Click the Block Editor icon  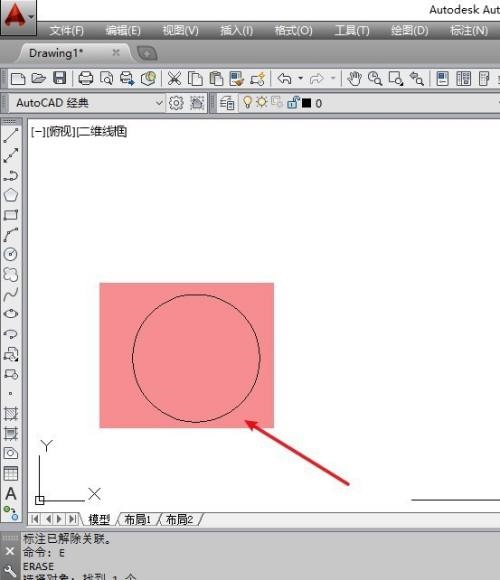(258, 78)
